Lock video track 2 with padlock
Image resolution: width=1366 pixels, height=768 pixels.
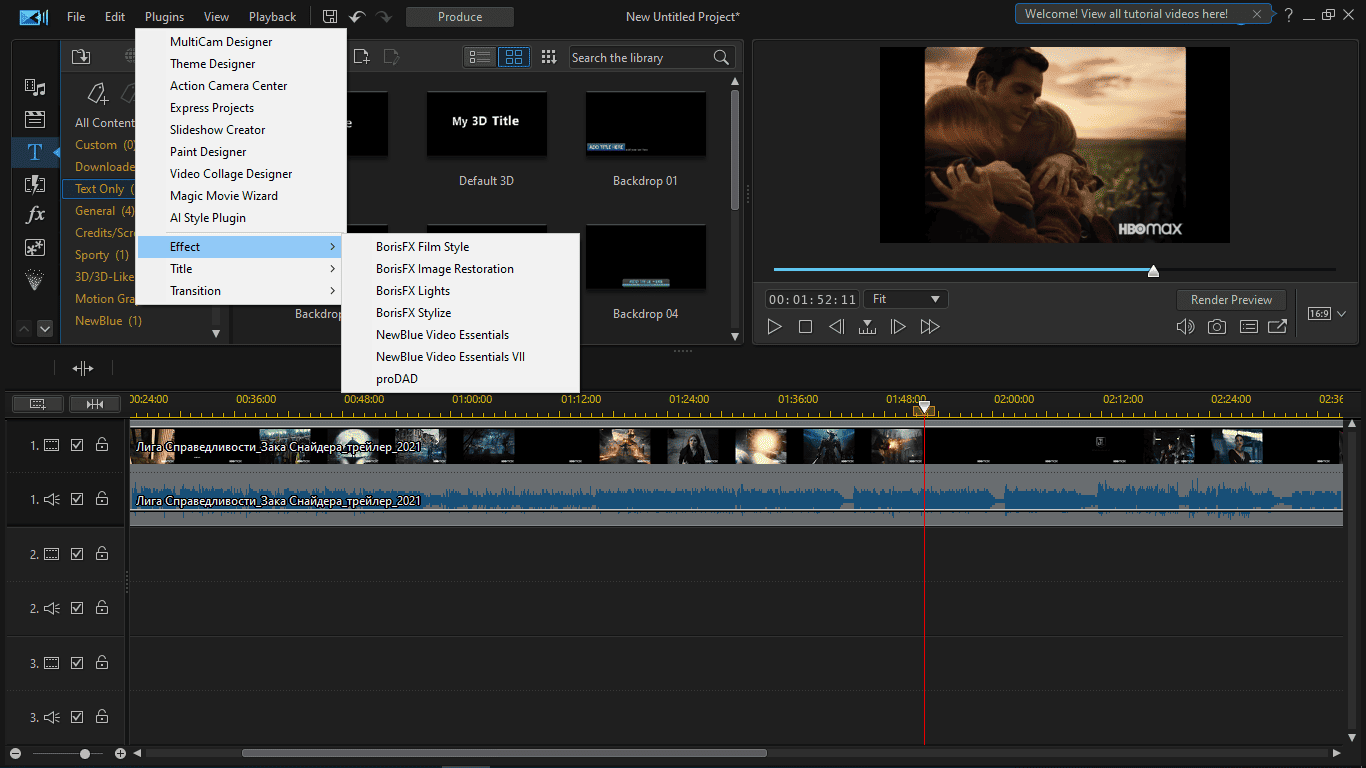click(102, 554)
